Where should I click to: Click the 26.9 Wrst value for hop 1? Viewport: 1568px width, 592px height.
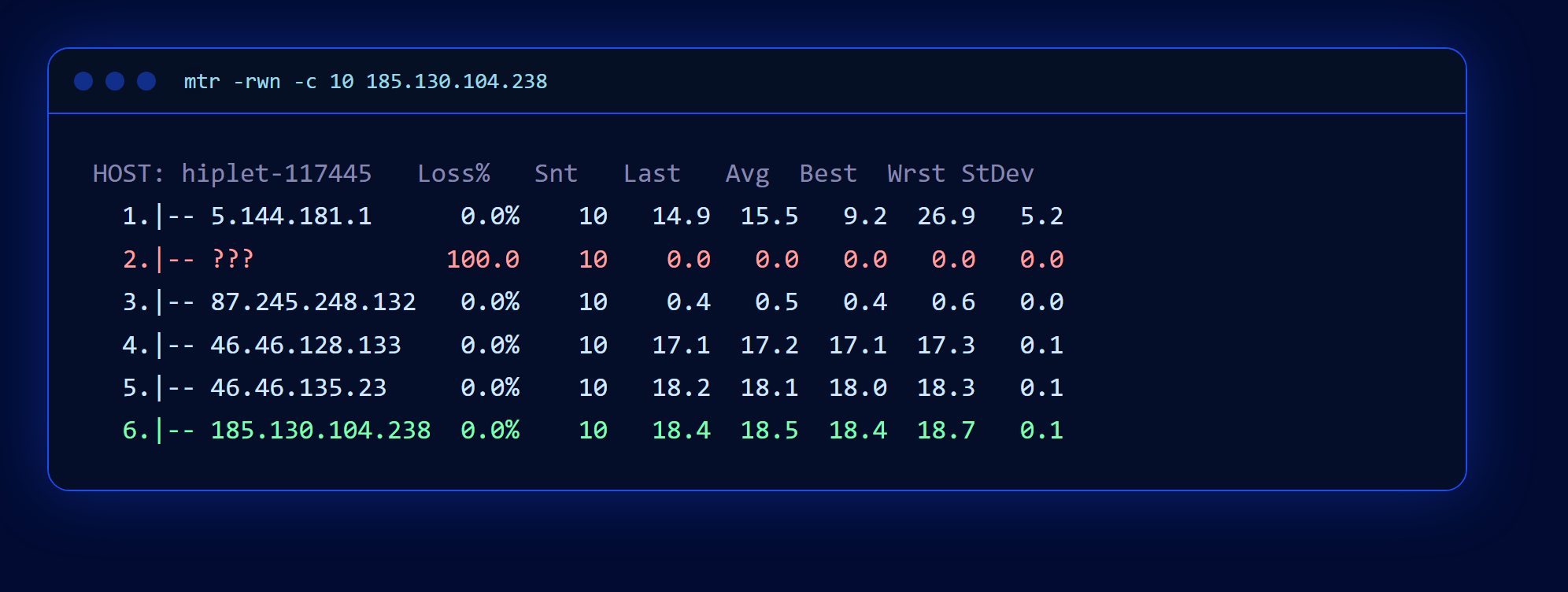point(946,216)
